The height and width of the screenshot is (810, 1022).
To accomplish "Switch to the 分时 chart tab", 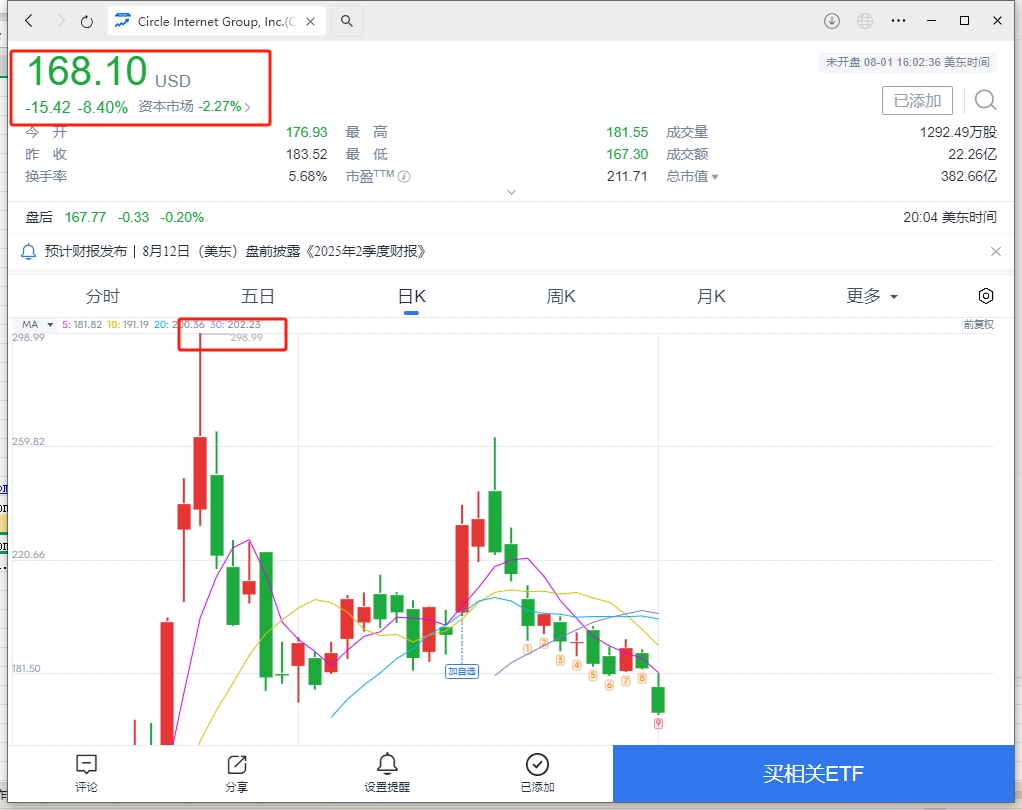I will click(x=102, y=297).
